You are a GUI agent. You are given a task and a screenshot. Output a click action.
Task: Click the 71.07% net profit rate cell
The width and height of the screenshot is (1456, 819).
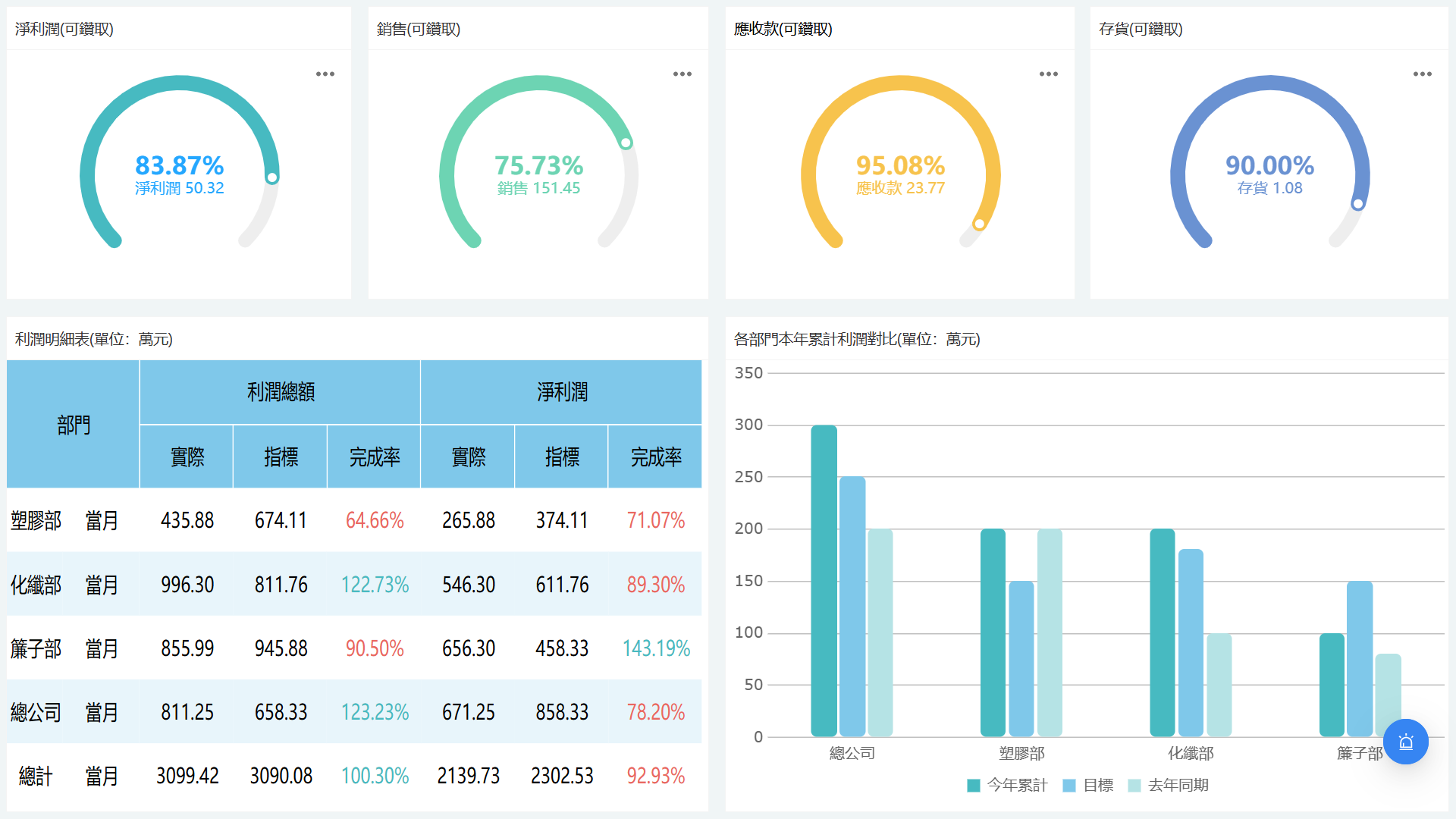click(656, 521)
